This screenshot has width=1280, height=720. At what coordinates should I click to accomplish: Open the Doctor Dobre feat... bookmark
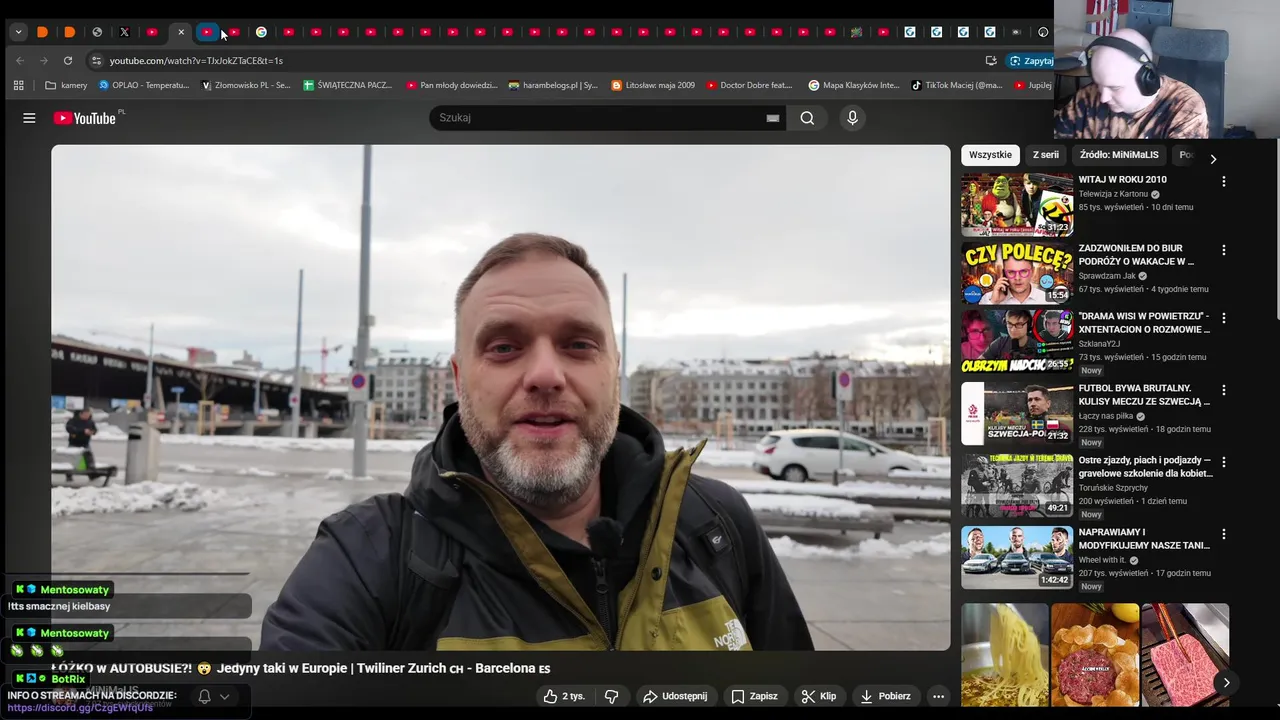[749, 85]
